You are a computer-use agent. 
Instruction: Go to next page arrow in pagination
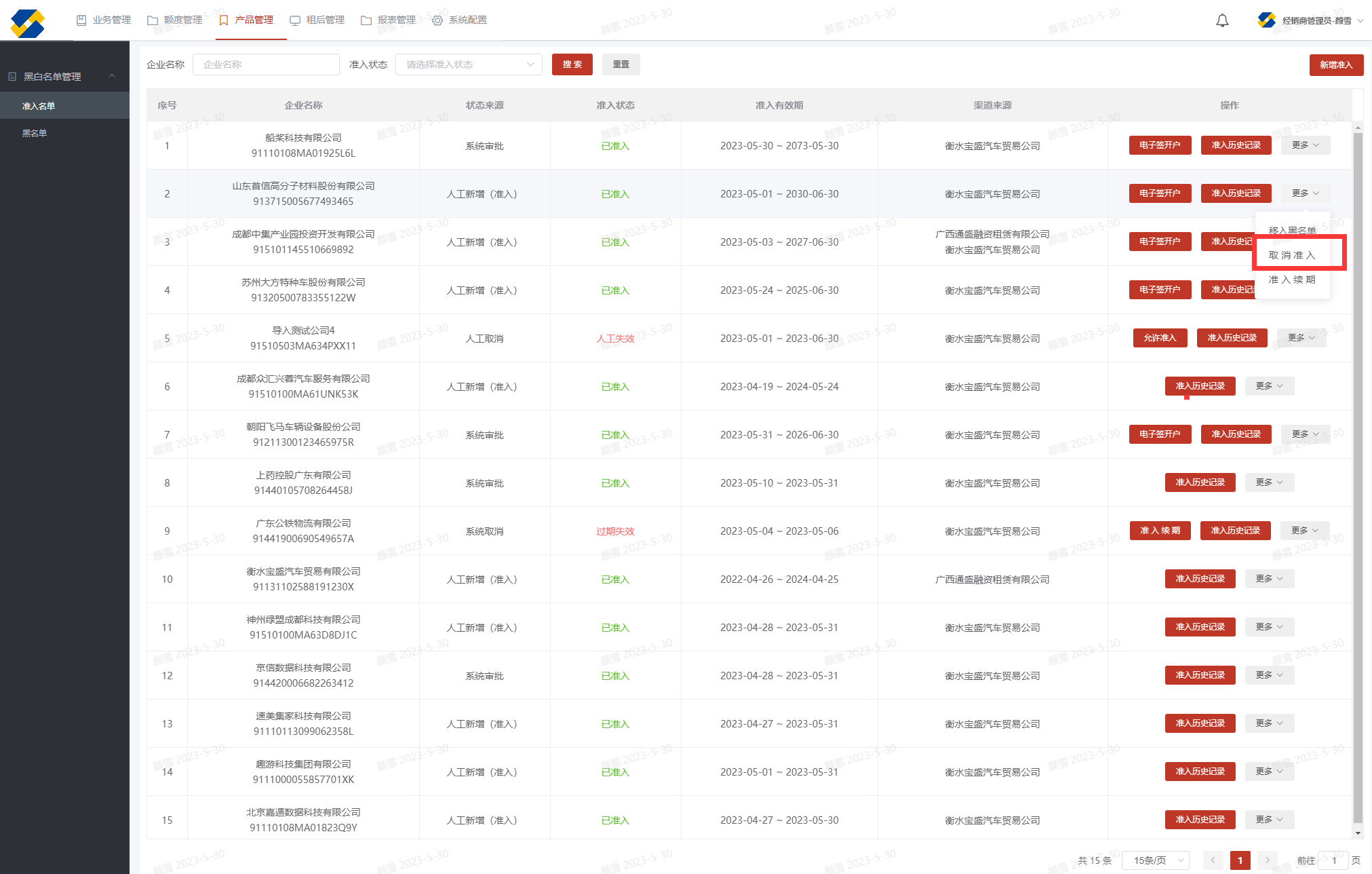(1267, 860)
